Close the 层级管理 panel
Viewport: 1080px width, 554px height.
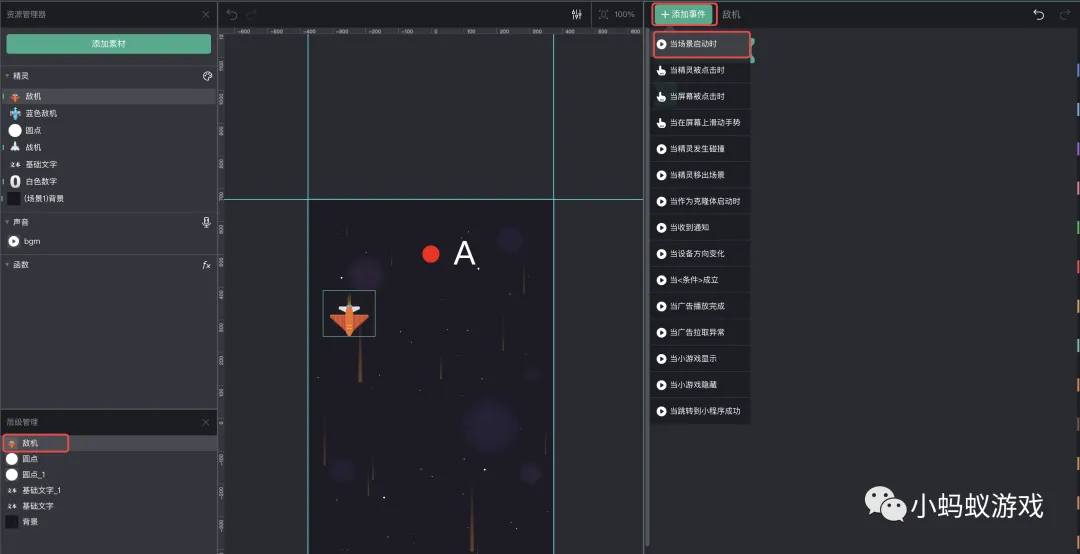205,422
